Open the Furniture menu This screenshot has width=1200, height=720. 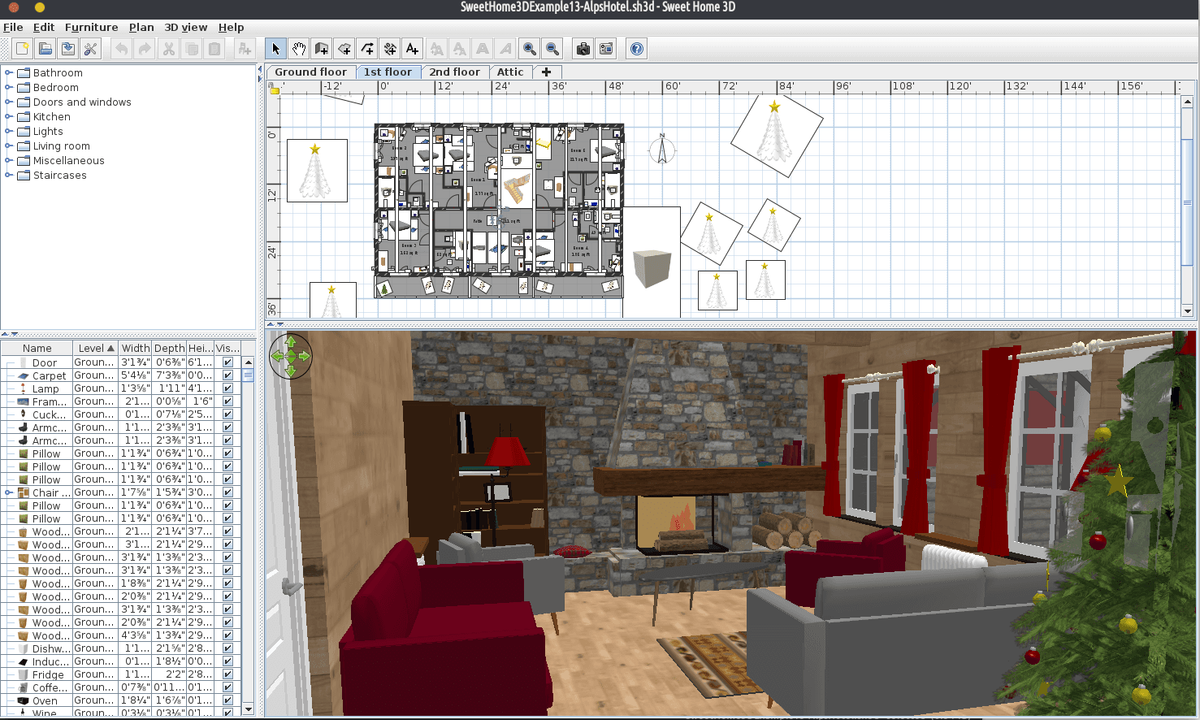tap(91, 27)
